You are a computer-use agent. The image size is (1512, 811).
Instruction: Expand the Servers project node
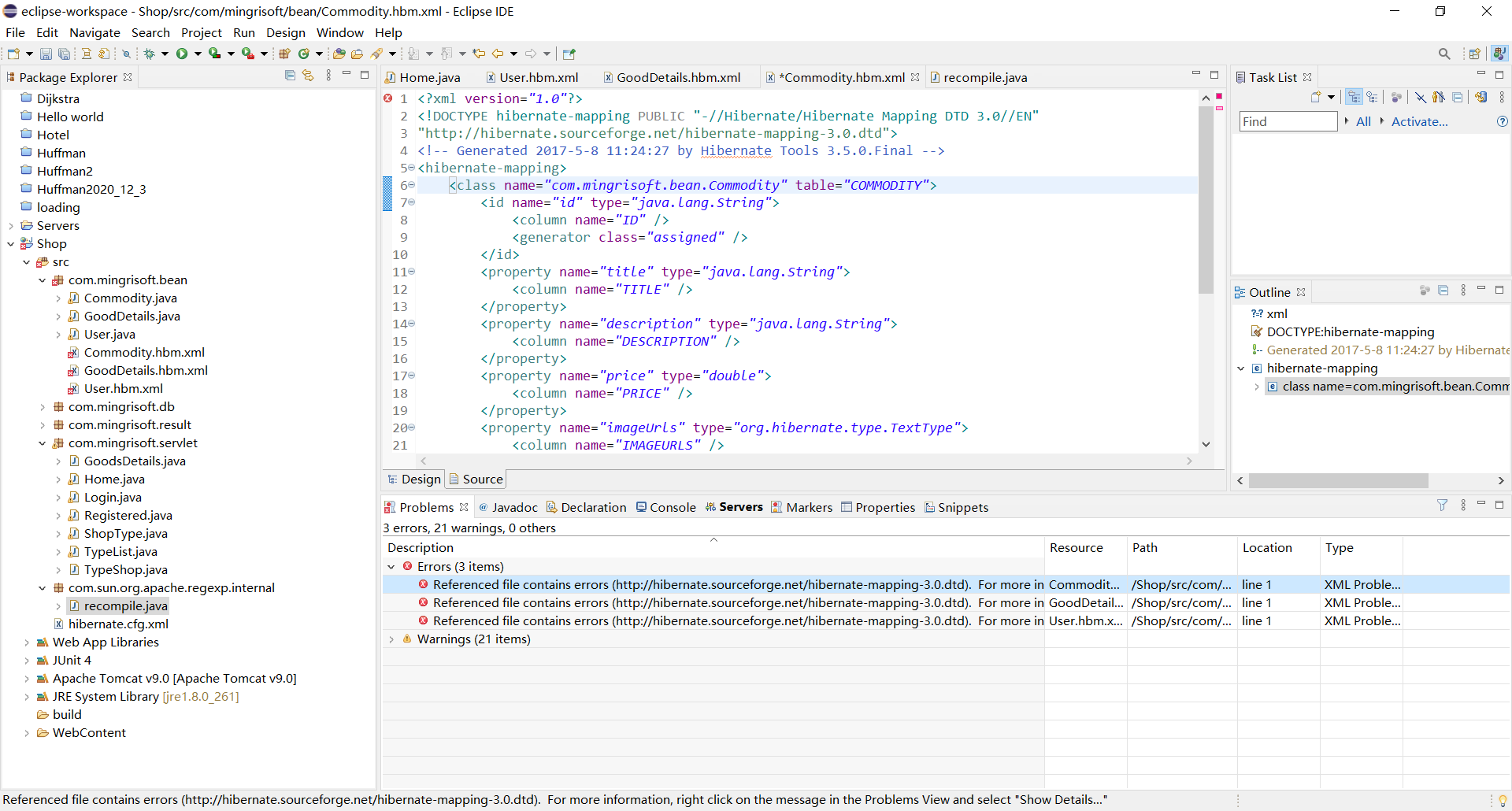pos(10,226)
